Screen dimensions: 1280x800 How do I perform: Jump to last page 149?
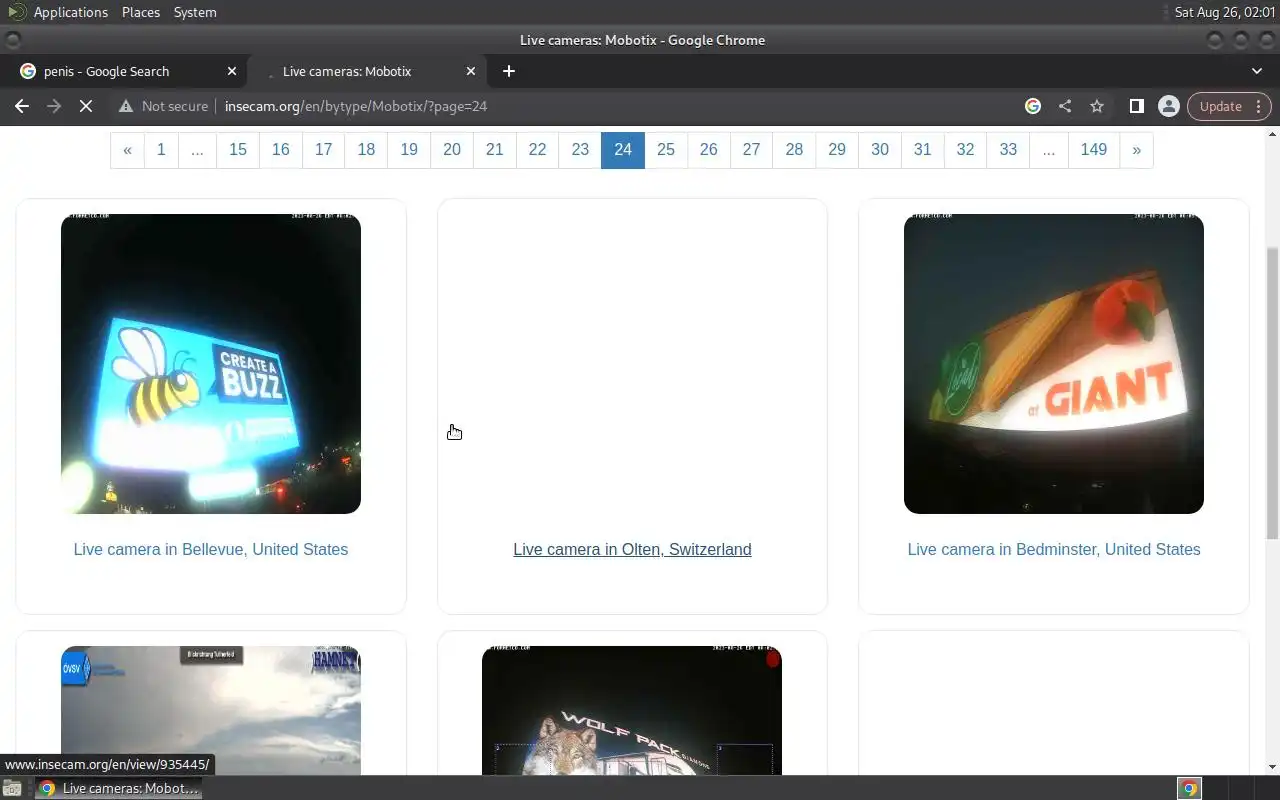[x=1094, y=150]
